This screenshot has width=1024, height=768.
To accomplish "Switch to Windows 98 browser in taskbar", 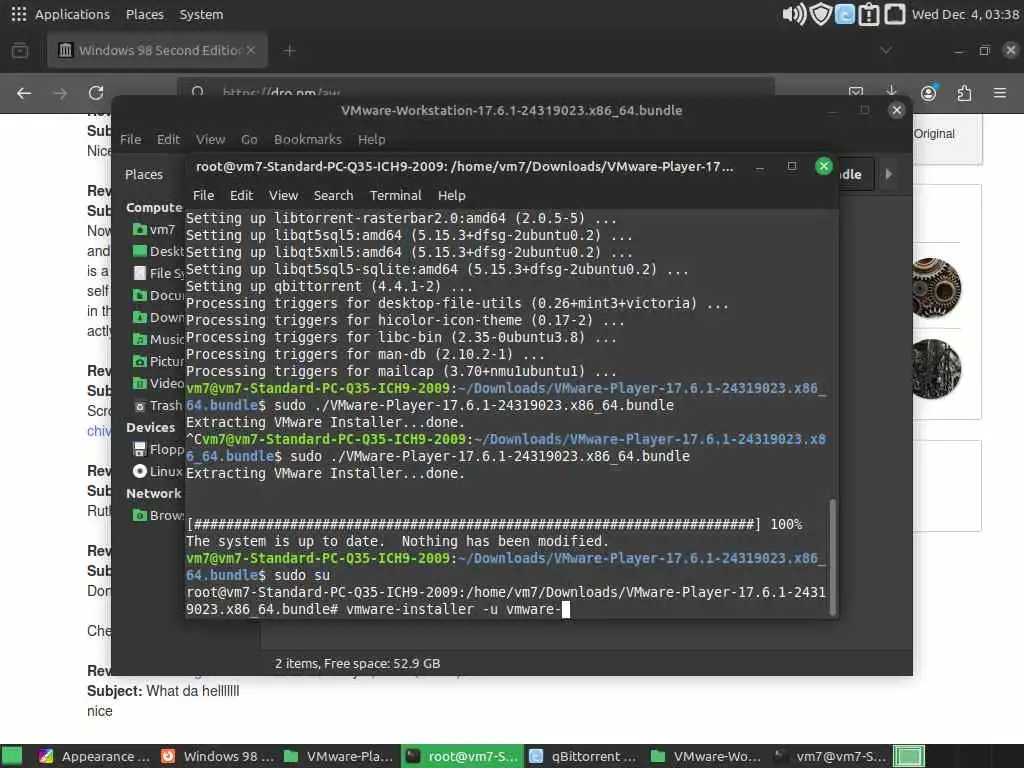I will pos(217,756).
